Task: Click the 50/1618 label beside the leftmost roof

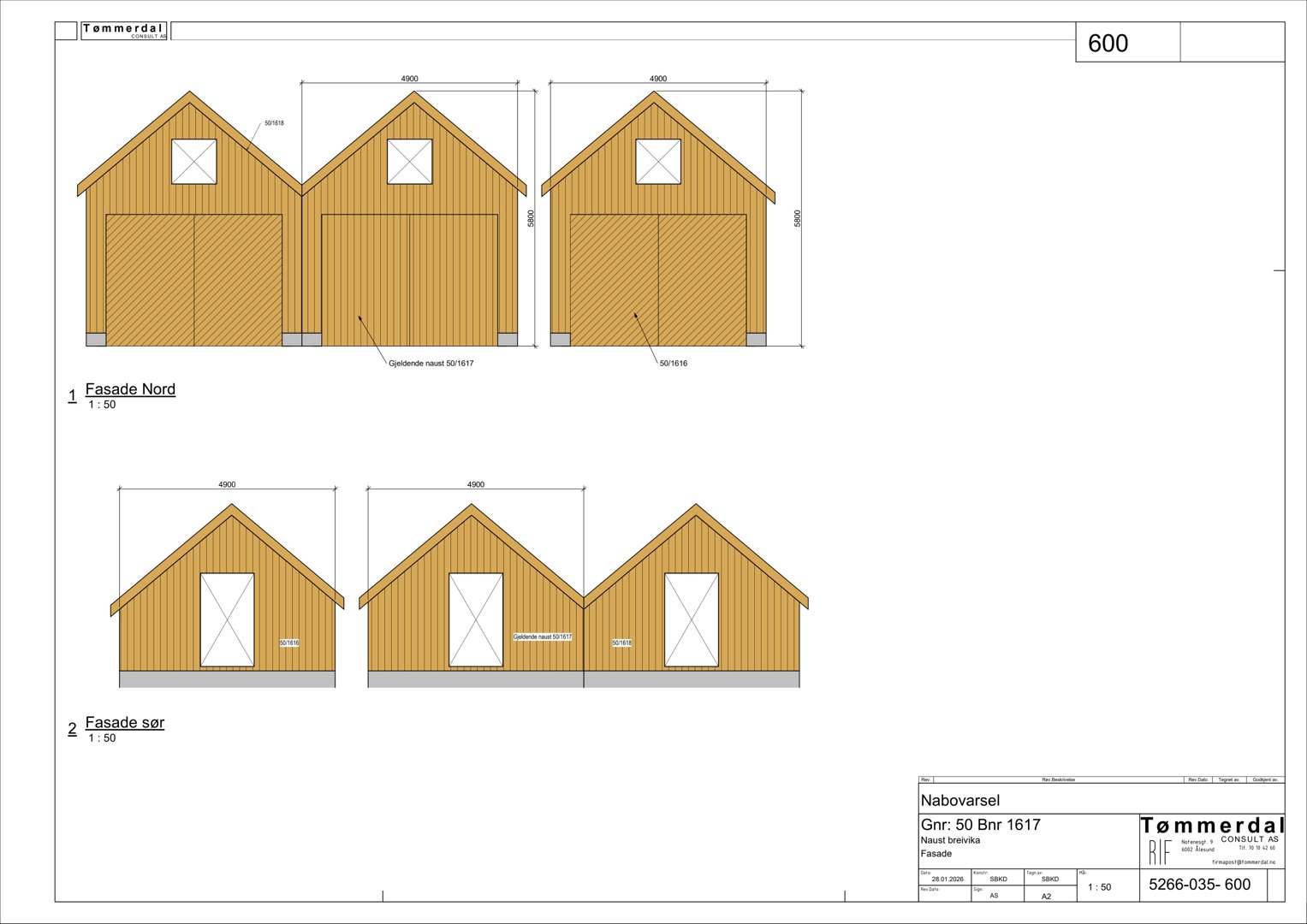Action: click(x=274, y=123)
